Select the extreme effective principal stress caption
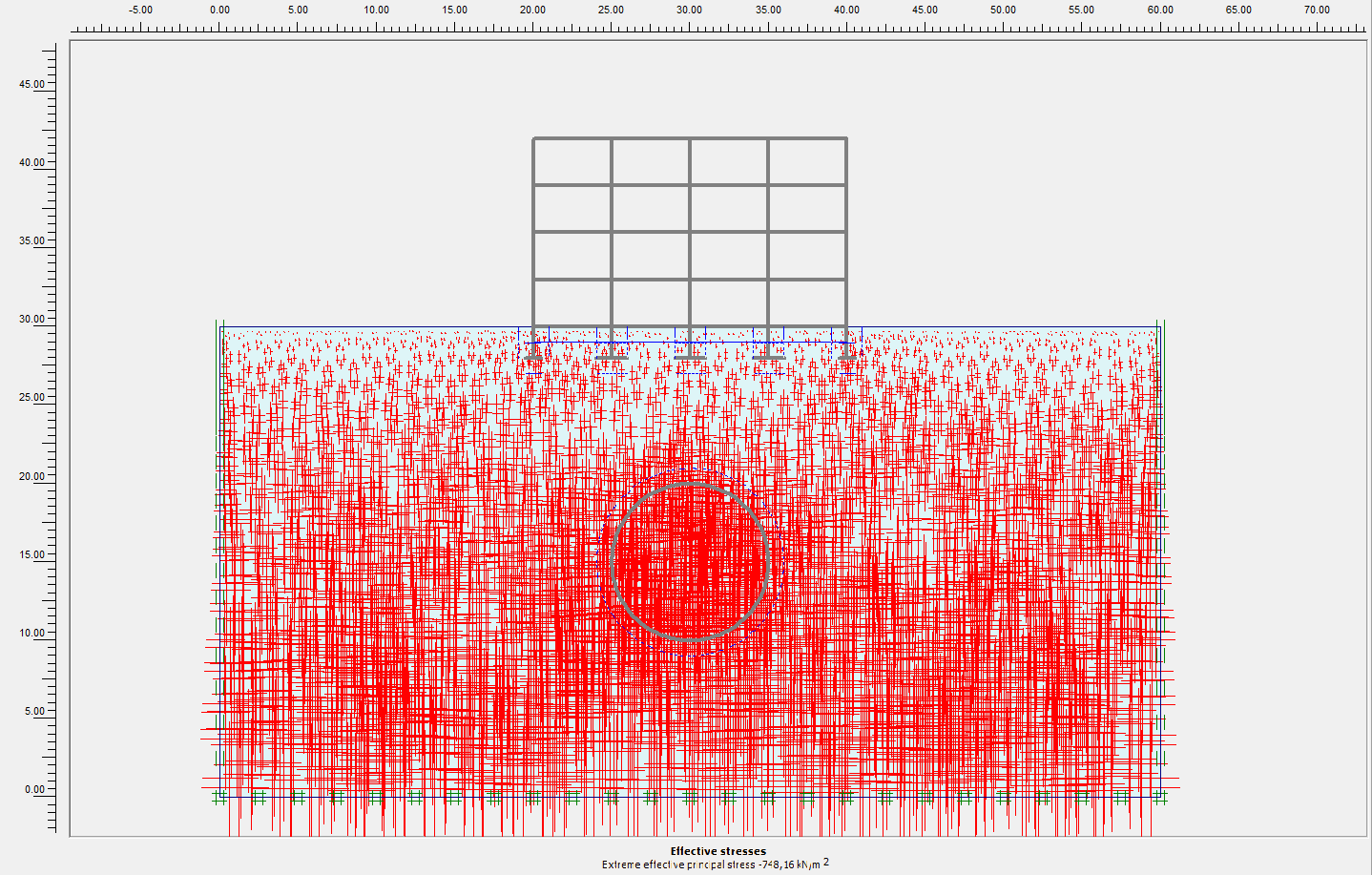The width and height of the screenshot is (1372, 875). [x=716, y=864]
